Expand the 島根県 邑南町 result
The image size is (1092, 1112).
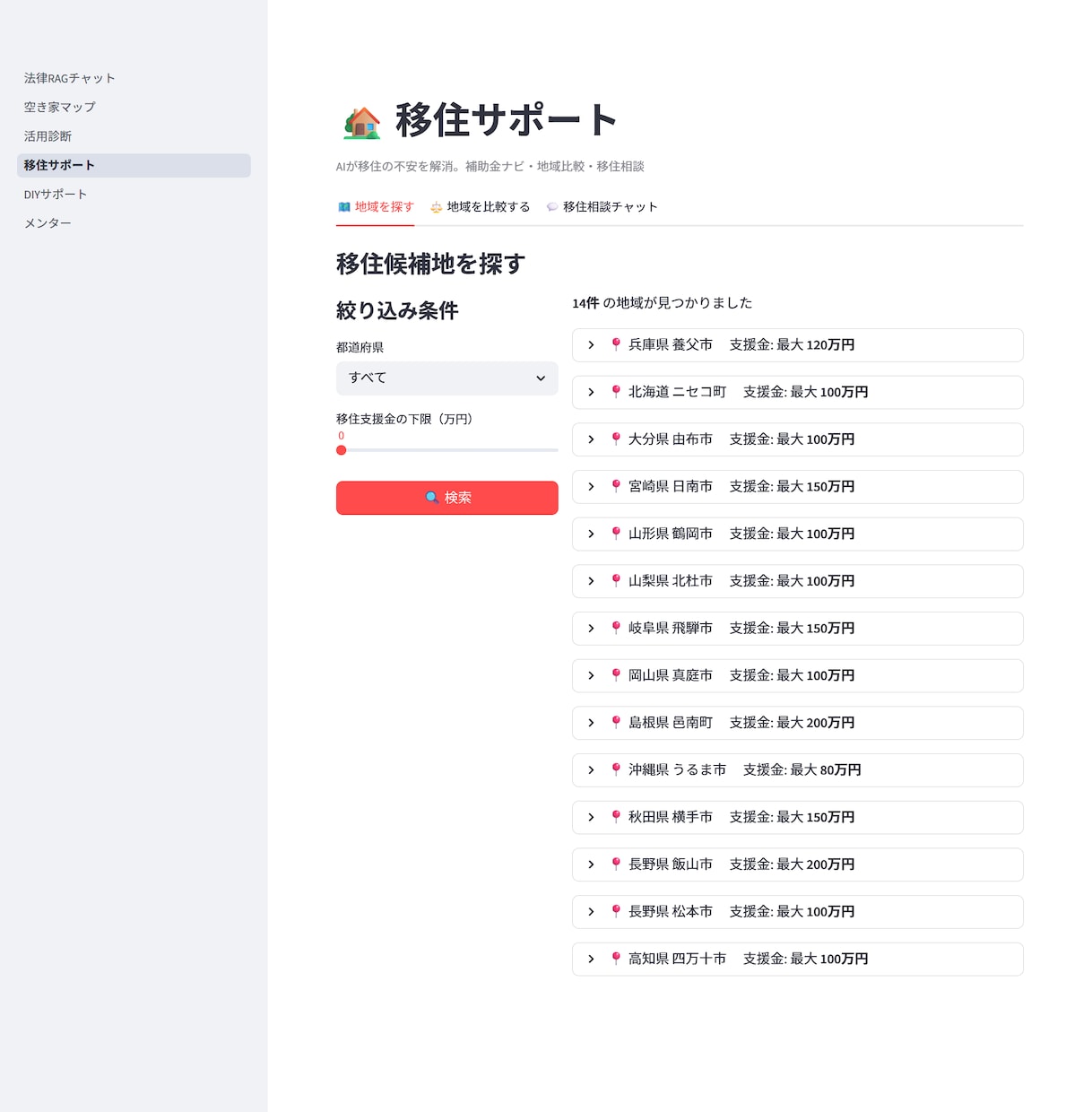797,723
